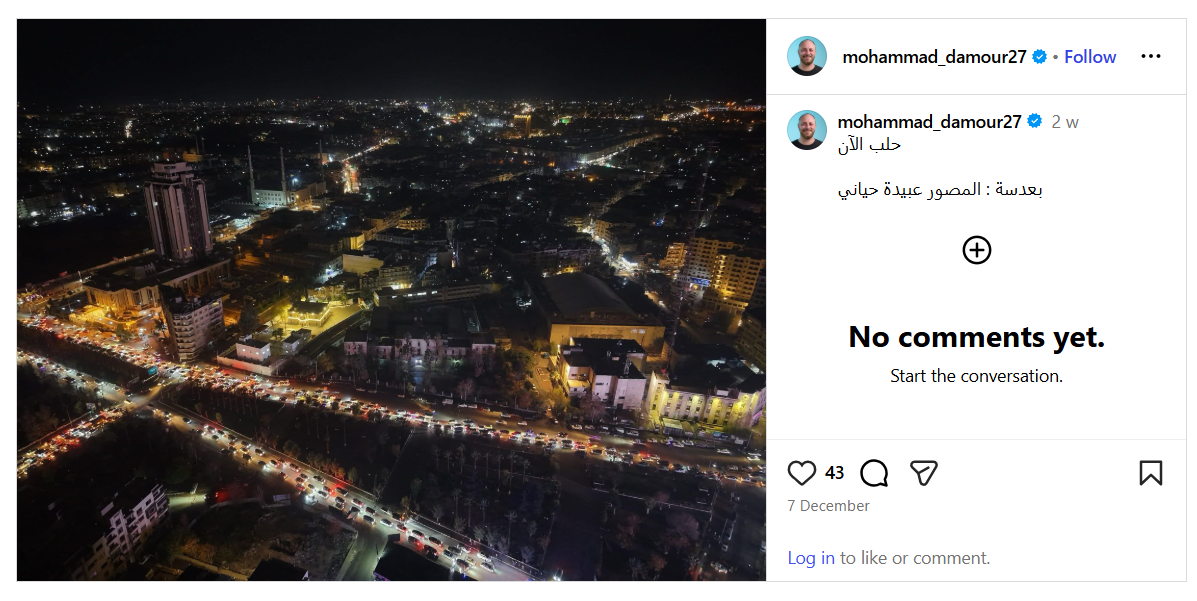
Task: Click verified badge in header
Action: coord(1040,57)
